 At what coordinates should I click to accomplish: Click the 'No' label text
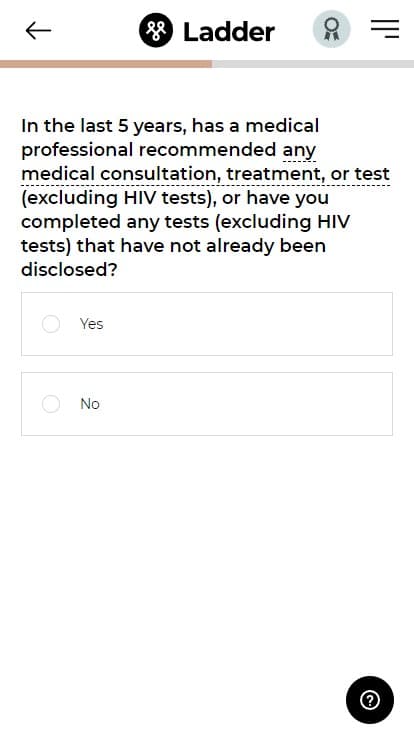pyautogui.click(x=90, y=404)
